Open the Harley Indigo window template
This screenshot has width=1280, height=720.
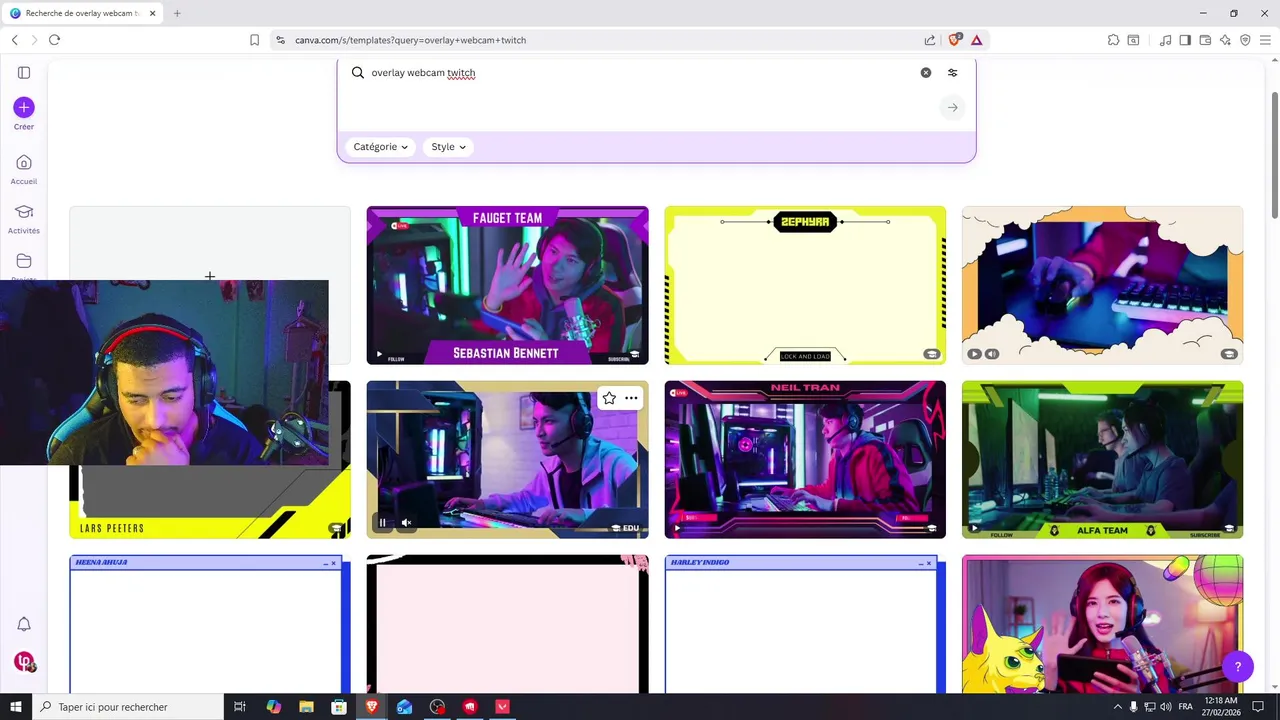(x=805, y=624)
